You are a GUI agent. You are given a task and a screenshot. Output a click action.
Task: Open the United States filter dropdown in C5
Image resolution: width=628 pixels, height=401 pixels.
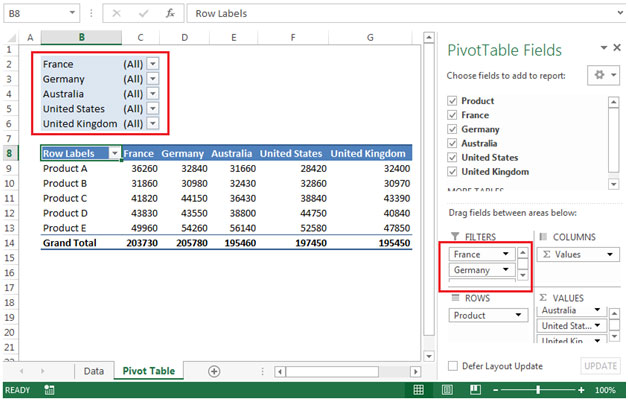tap(153, 108)
